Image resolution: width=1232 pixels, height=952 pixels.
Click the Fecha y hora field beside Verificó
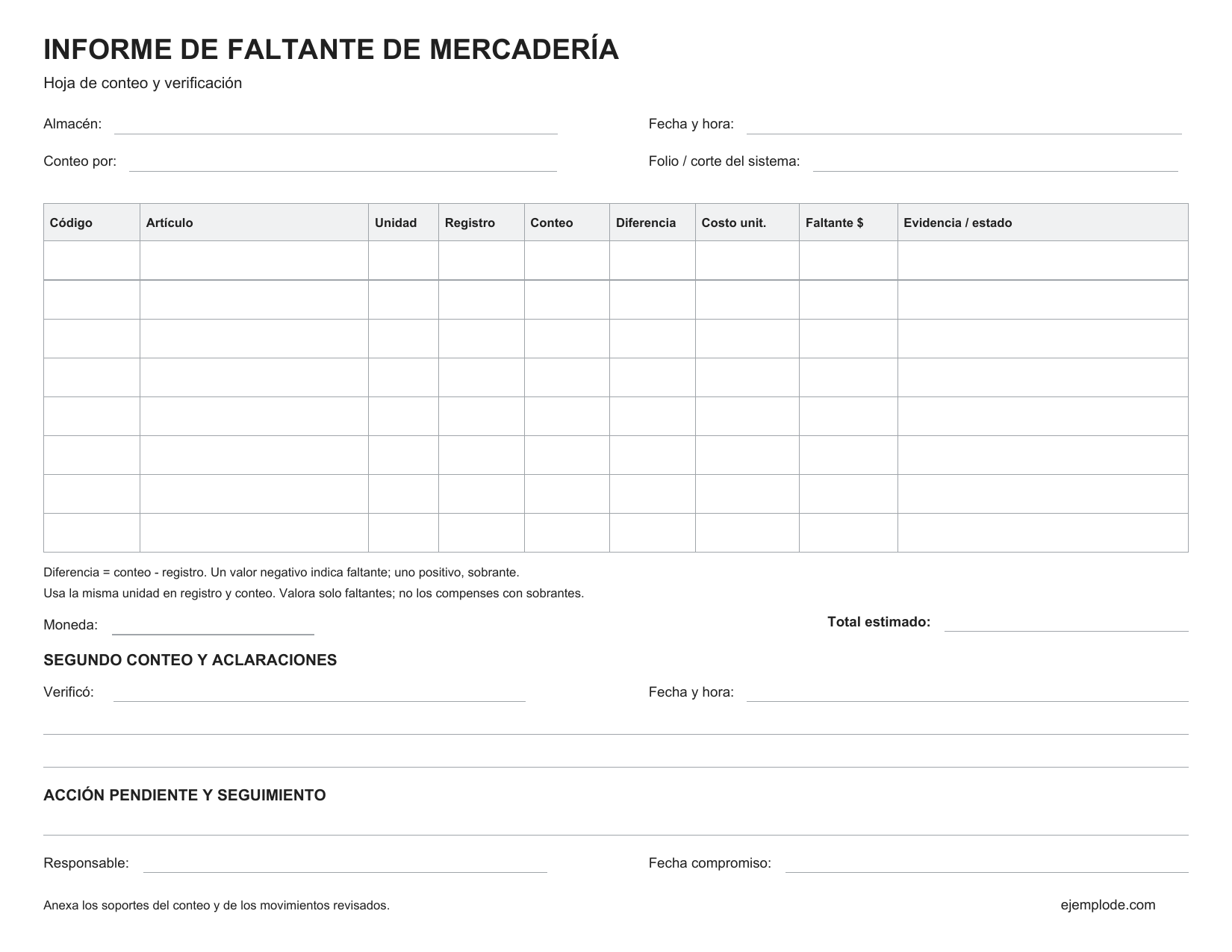[x=968, y=693]
